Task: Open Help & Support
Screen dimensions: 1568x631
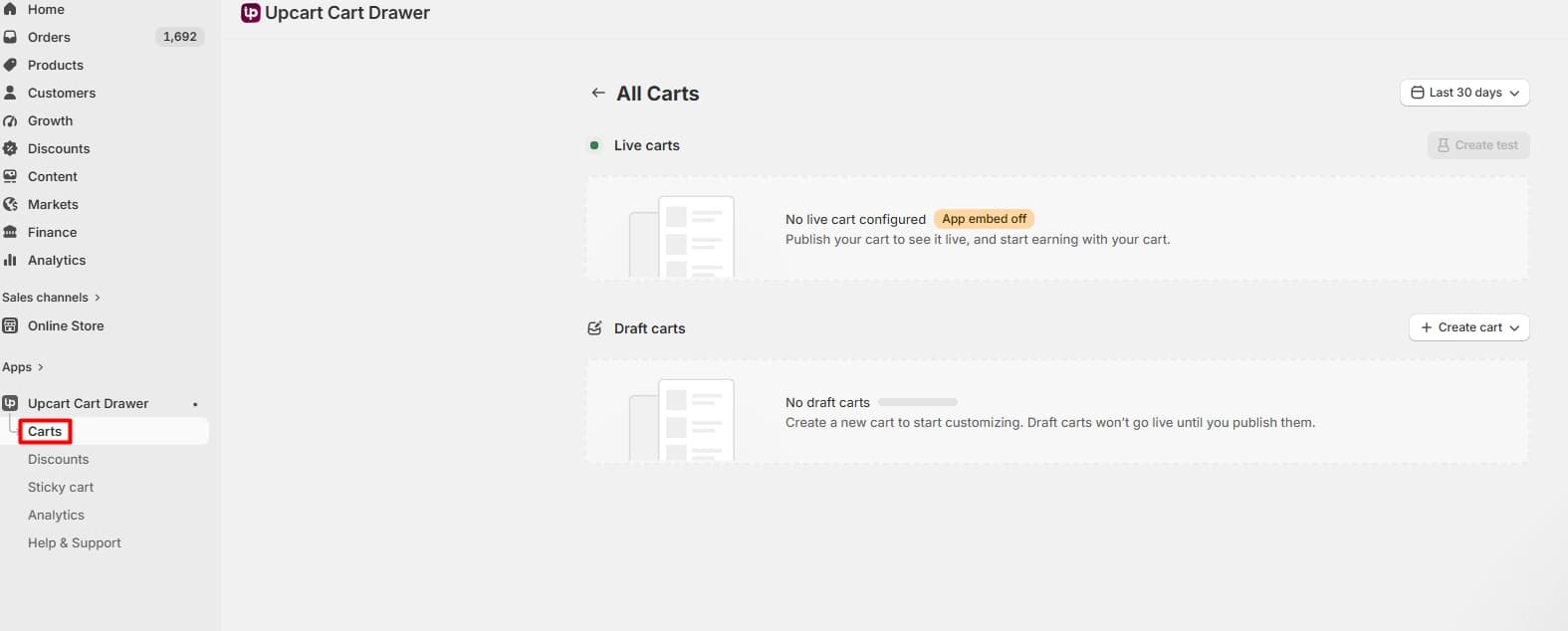Action: pyautogui.click(x=75, y=542)
